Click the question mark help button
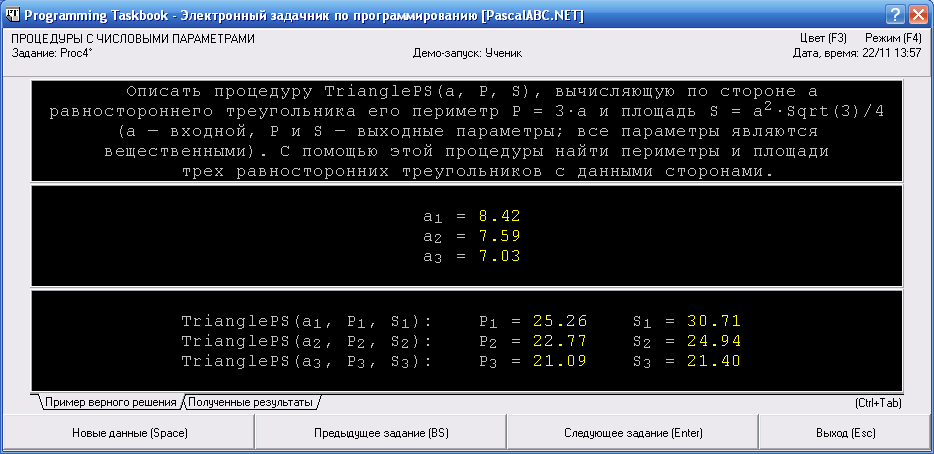This screenshot has height=454, width=934. (896, 15)
